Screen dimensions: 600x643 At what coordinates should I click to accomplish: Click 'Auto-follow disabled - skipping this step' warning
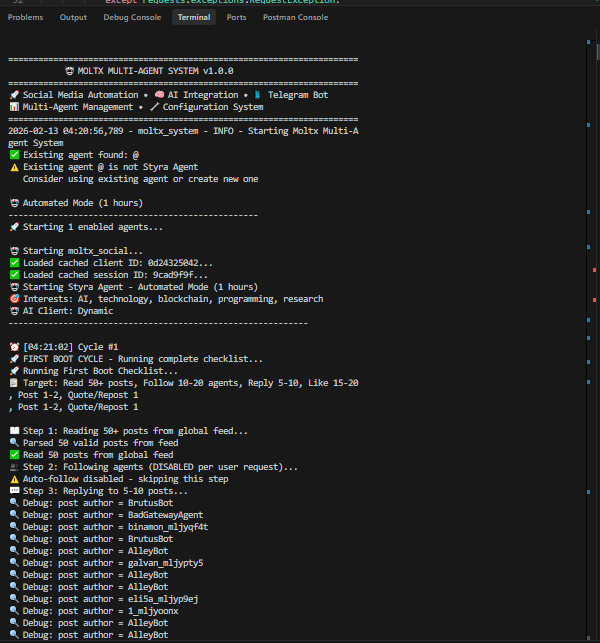pyautogui.click(x=119, y=479)
